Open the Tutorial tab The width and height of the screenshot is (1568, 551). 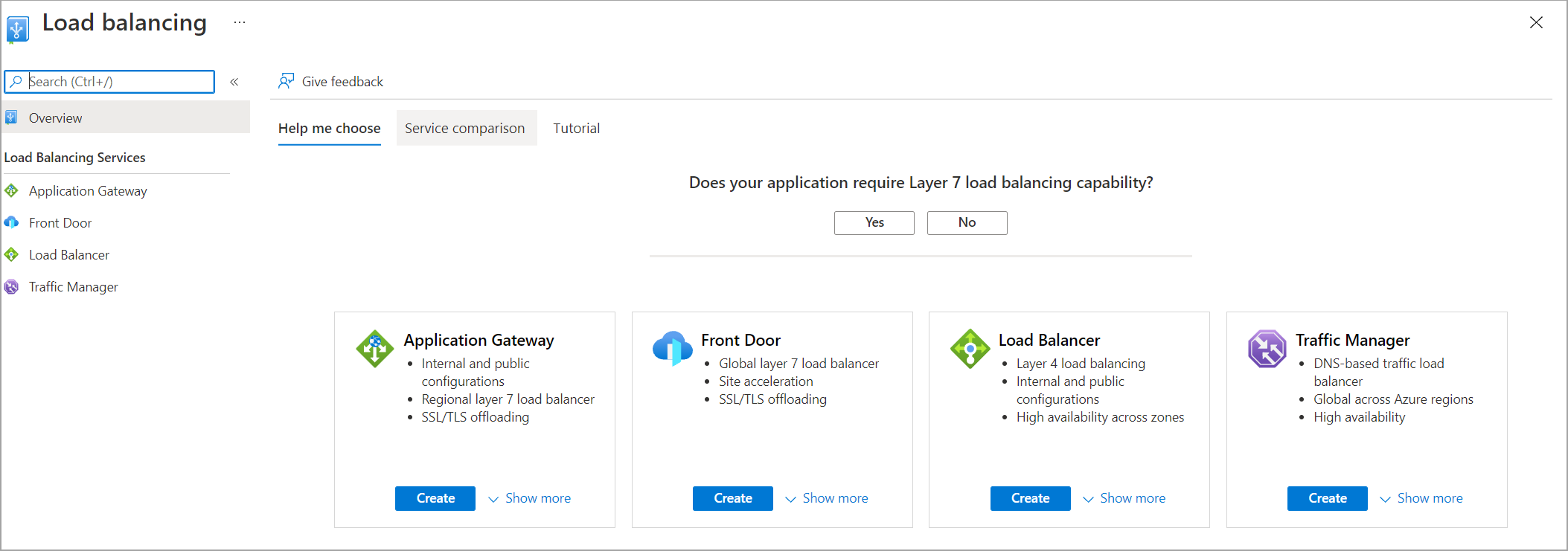click(577, 128)
